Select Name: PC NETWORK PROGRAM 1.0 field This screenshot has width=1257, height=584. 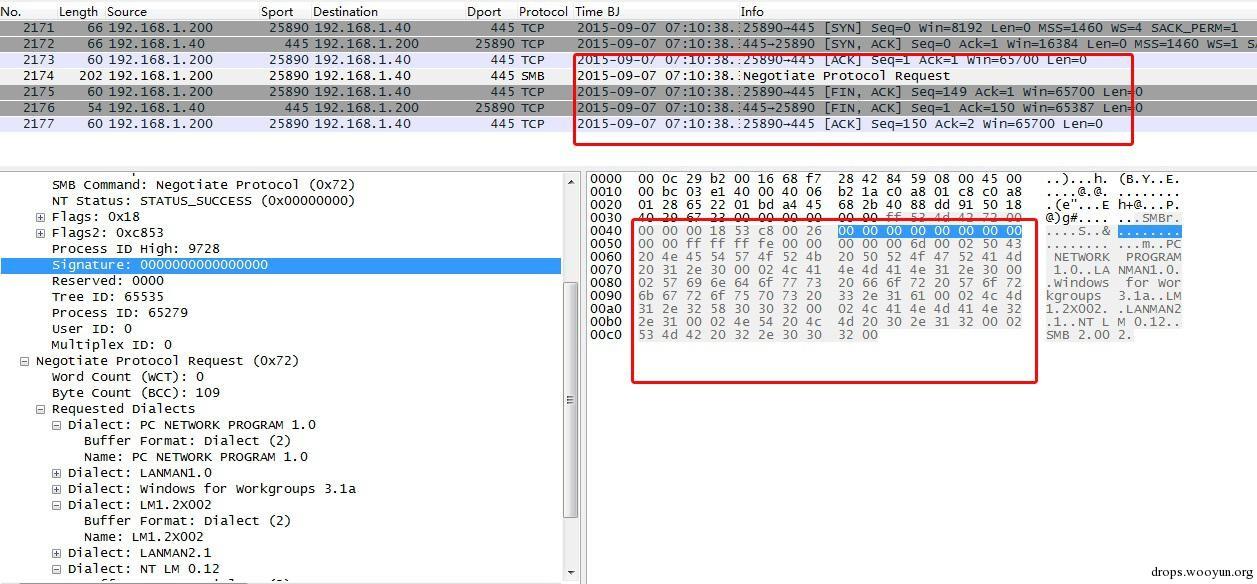tap(195, 457)
